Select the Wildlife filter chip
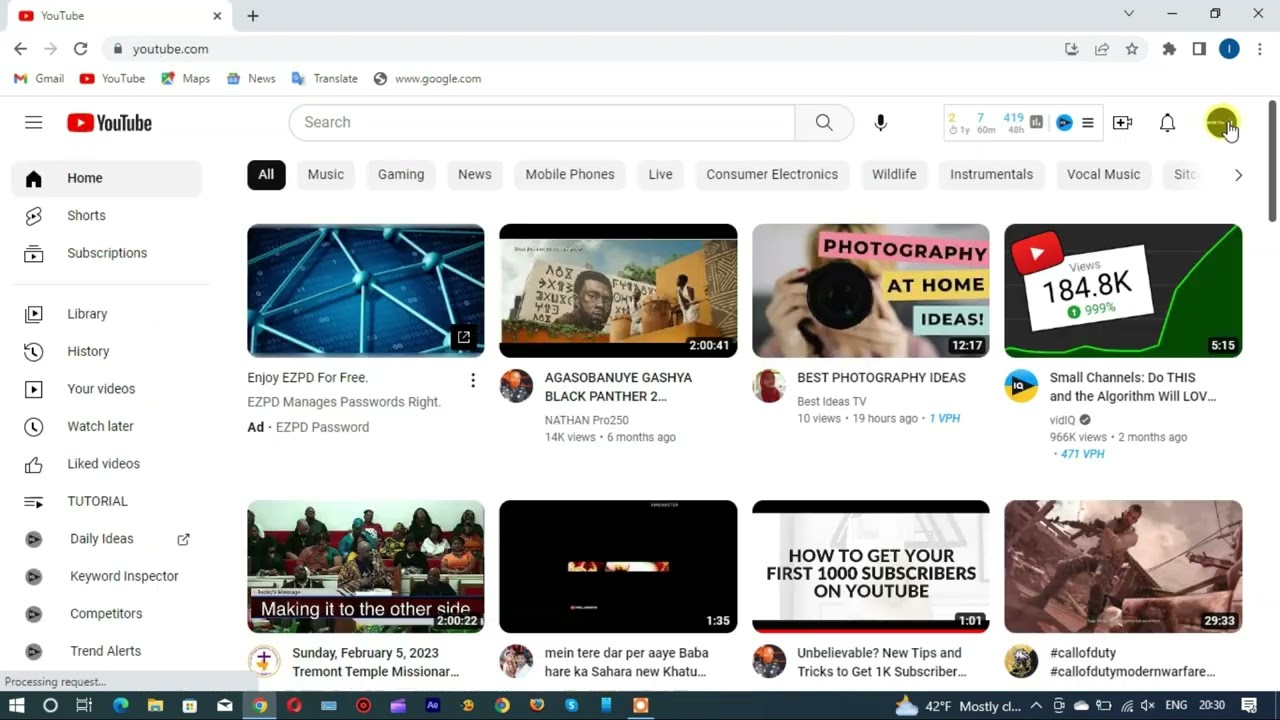Viewport: 1280px width, 720px height. 894,174
